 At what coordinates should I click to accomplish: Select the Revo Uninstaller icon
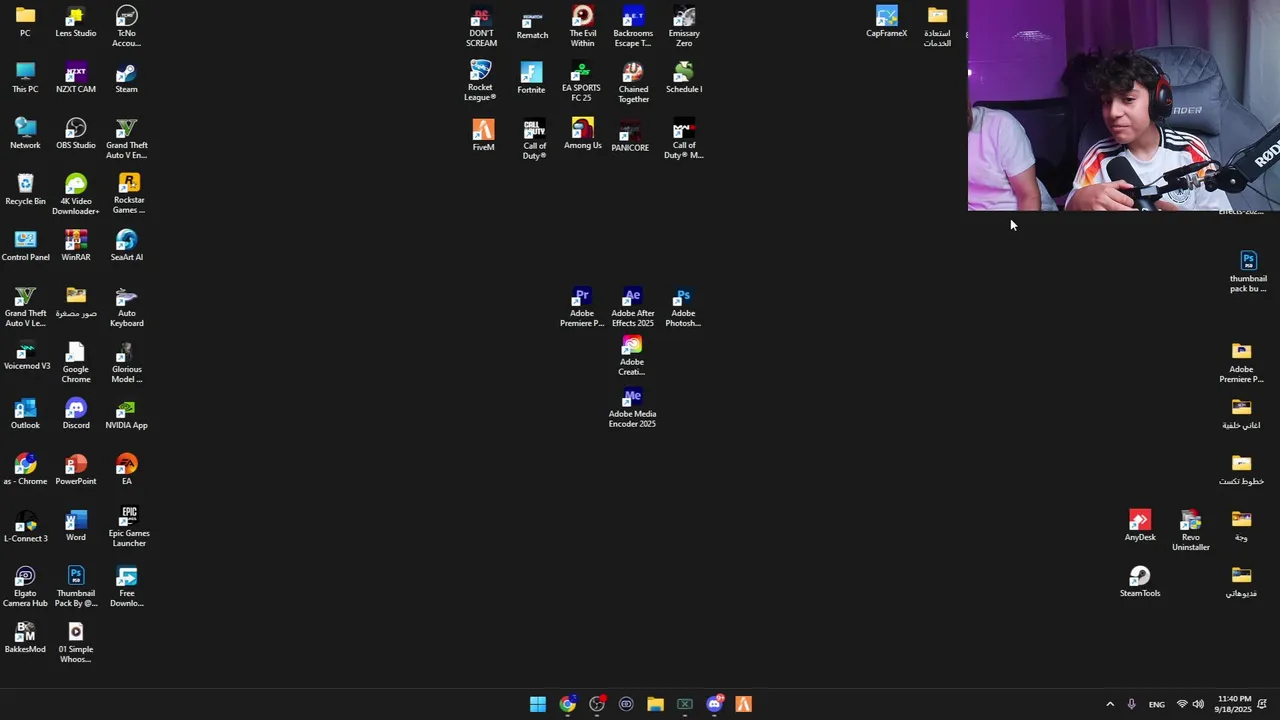[1190, 531]
